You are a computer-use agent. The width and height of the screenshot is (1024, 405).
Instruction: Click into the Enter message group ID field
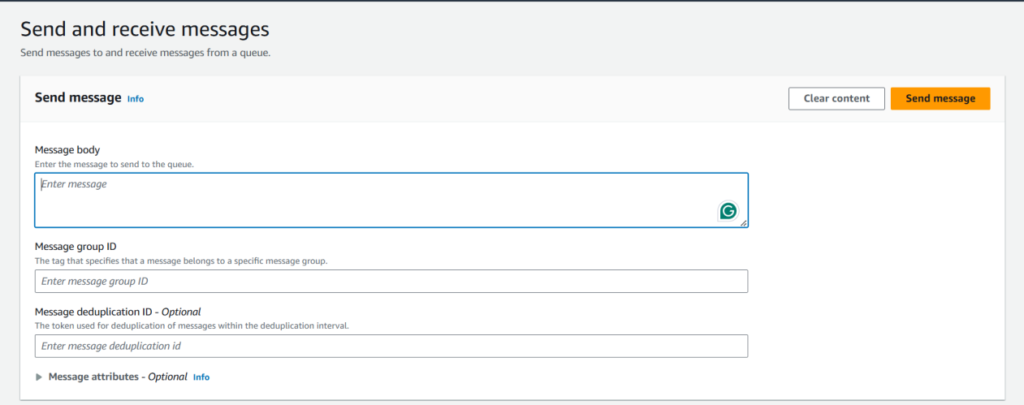coord(391,281)
